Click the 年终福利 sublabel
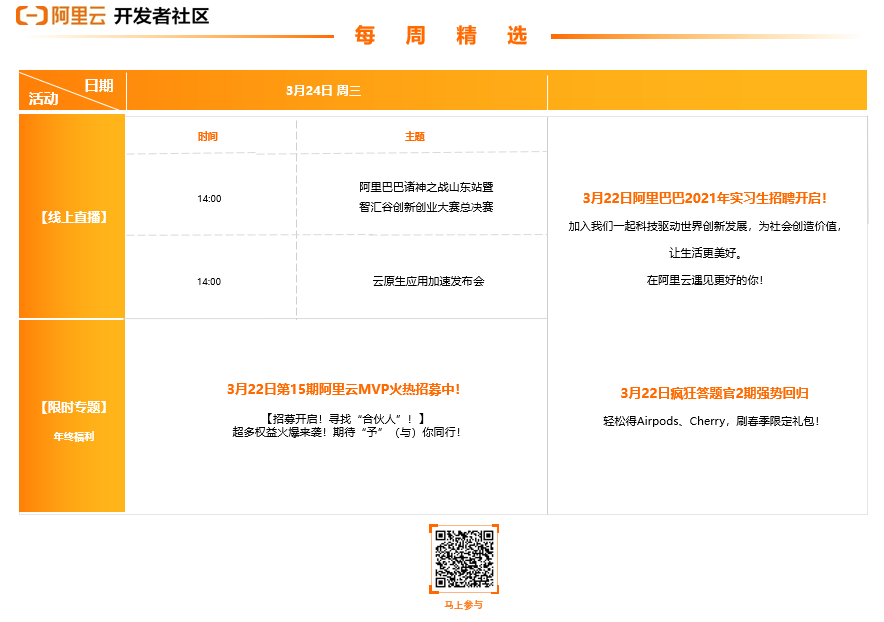 [x=73, y=436]
